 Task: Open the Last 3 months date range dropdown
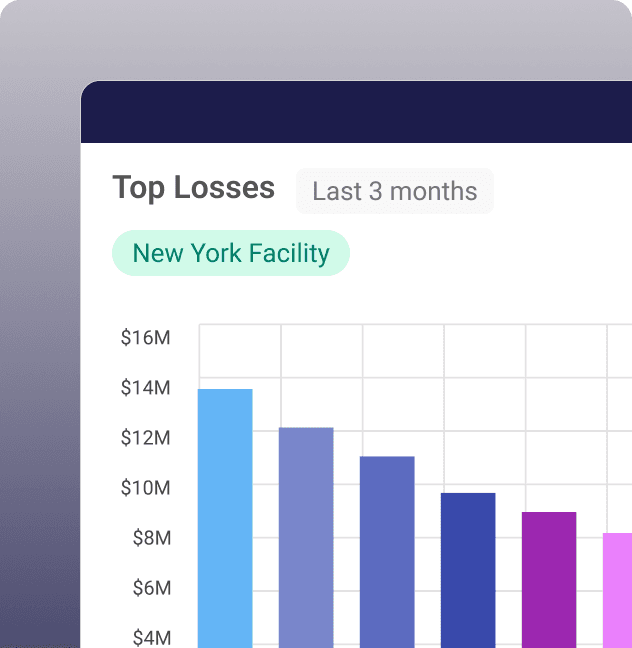[394, 191]
